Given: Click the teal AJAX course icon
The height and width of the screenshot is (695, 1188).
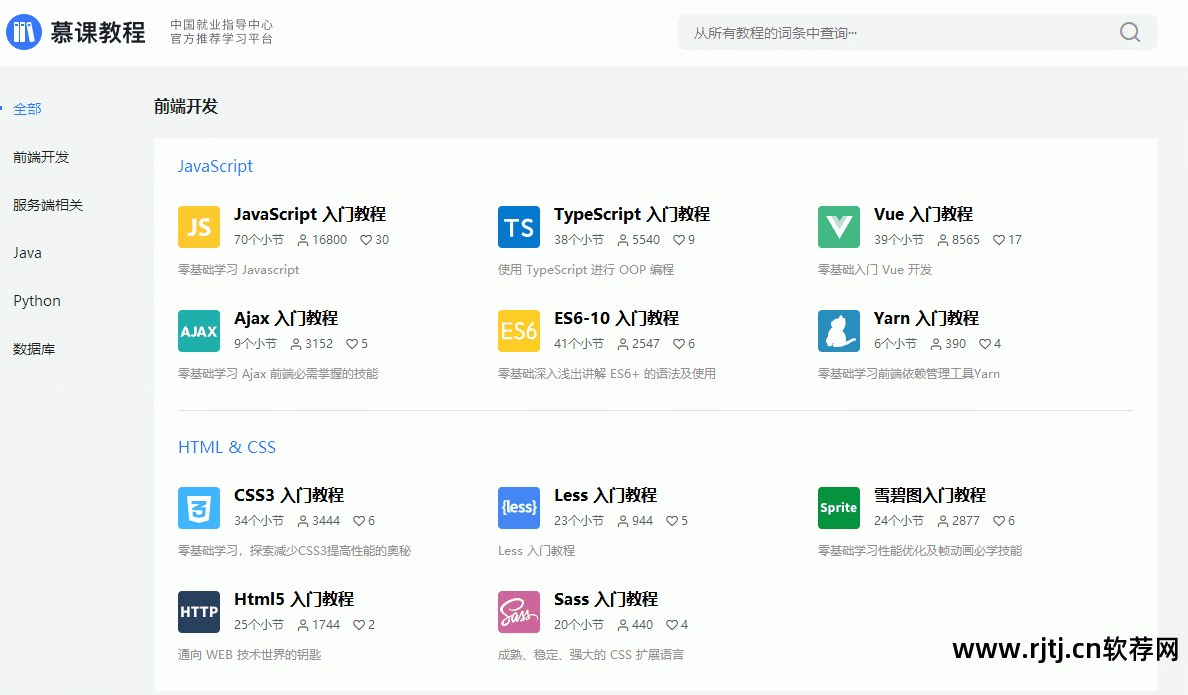Looking at the screenshot, I should [x=198, y=331].
